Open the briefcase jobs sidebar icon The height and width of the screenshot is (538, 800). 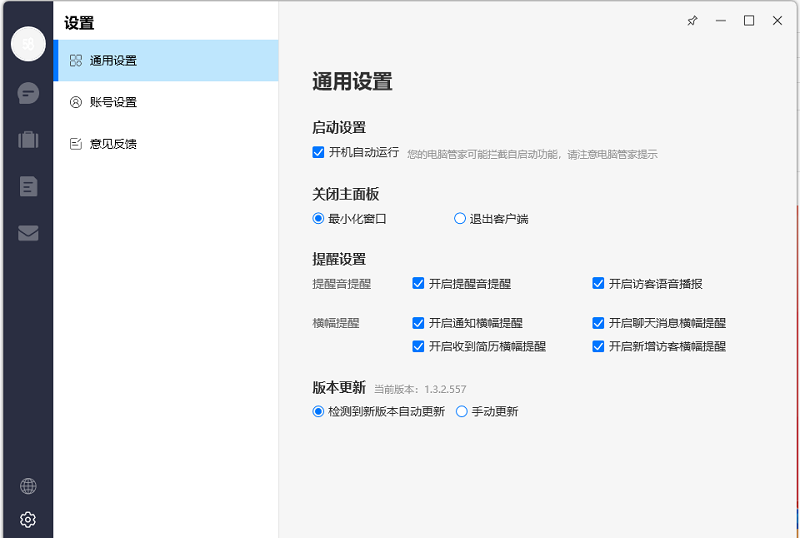click(28, 140)
